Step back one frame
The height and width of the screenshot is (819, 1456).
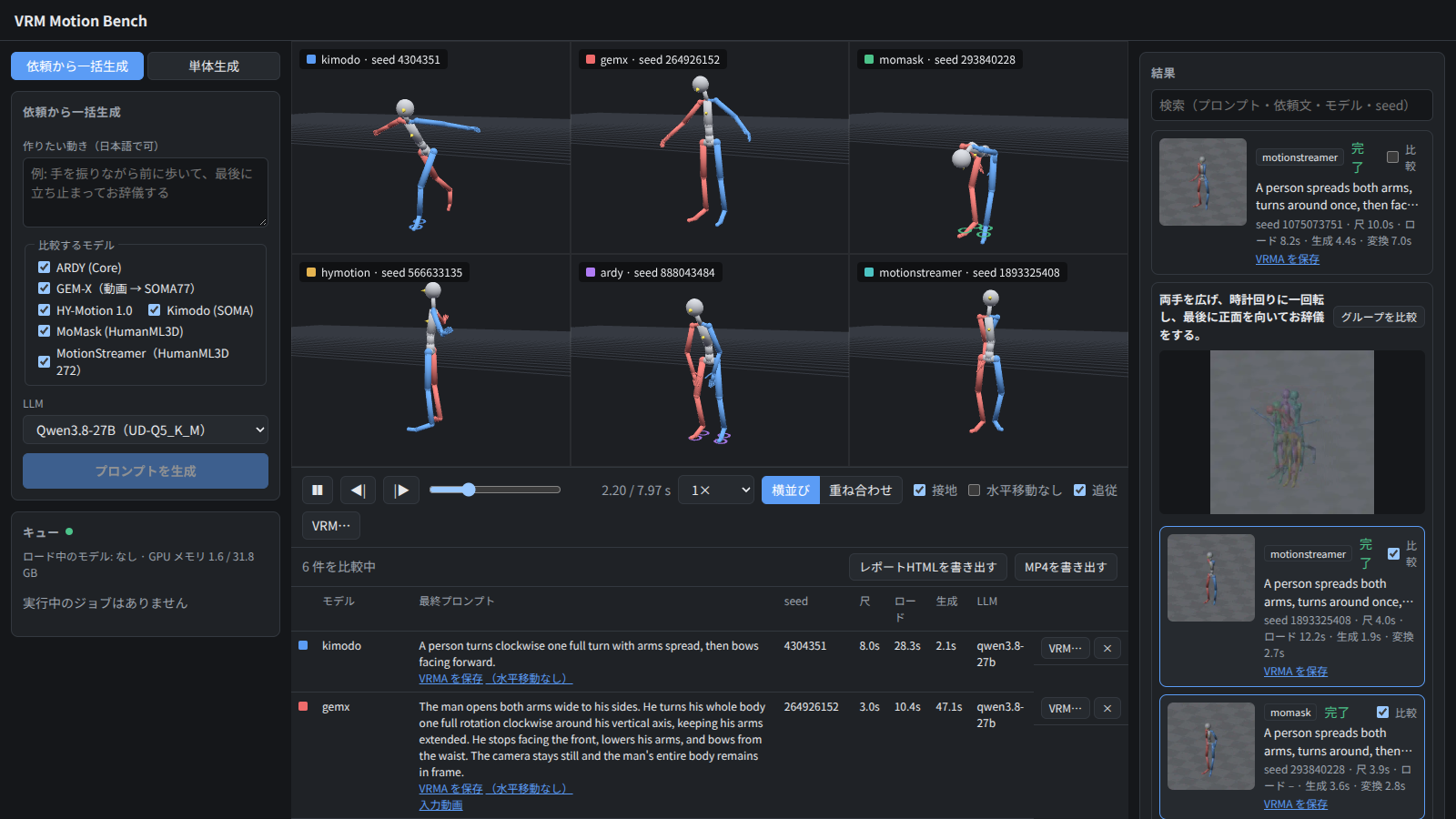tap(359, 490)
